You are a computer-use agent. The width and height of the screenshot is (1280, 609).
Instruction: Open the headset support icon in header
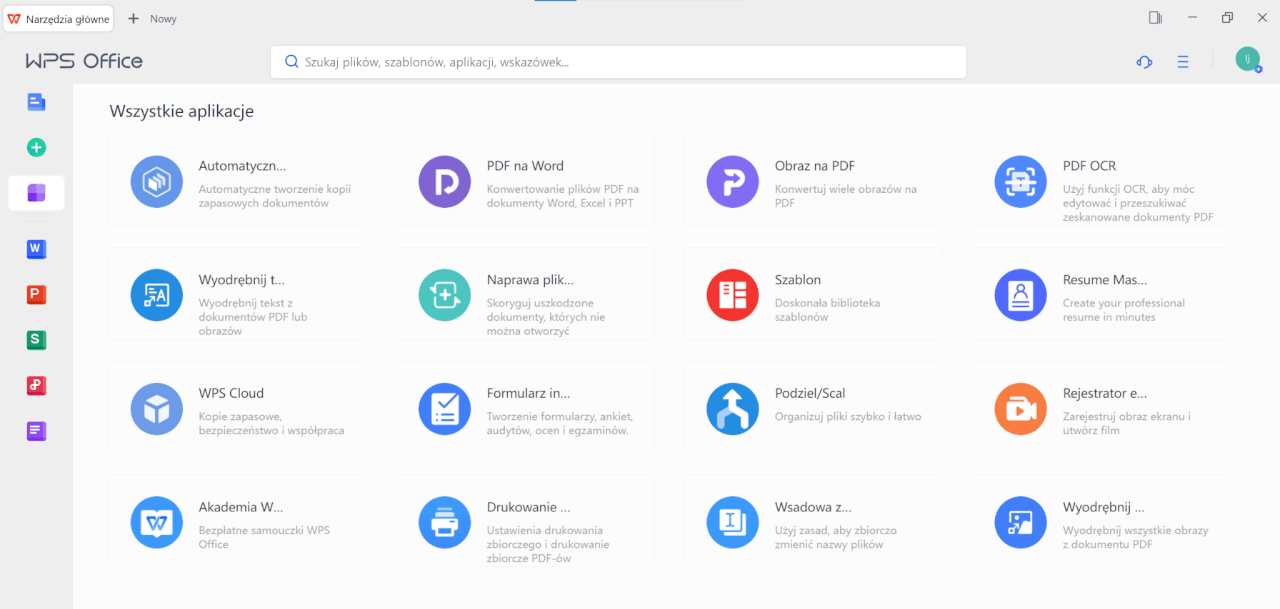pos(1144,62)
